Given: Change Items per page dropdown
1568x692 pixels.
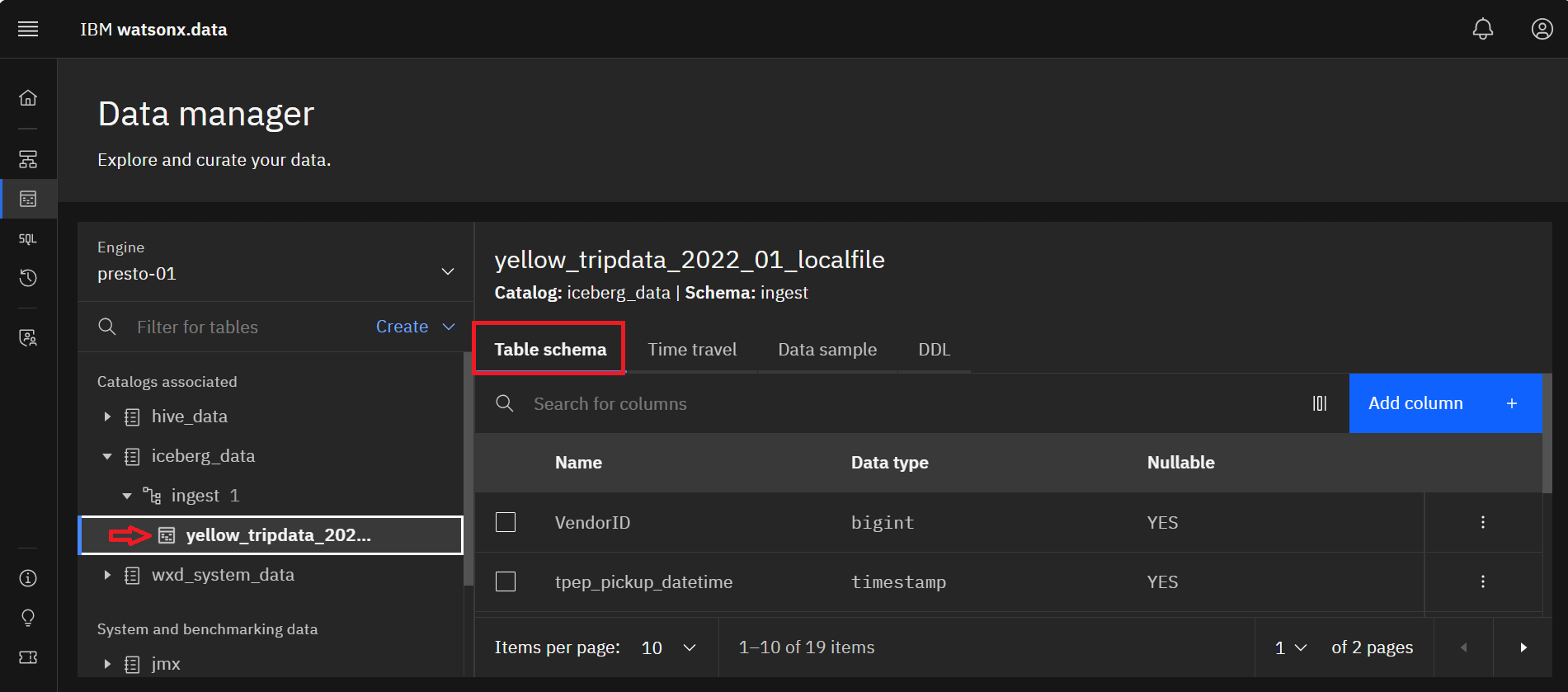Looking at the screenshot, I should point(669,647).
